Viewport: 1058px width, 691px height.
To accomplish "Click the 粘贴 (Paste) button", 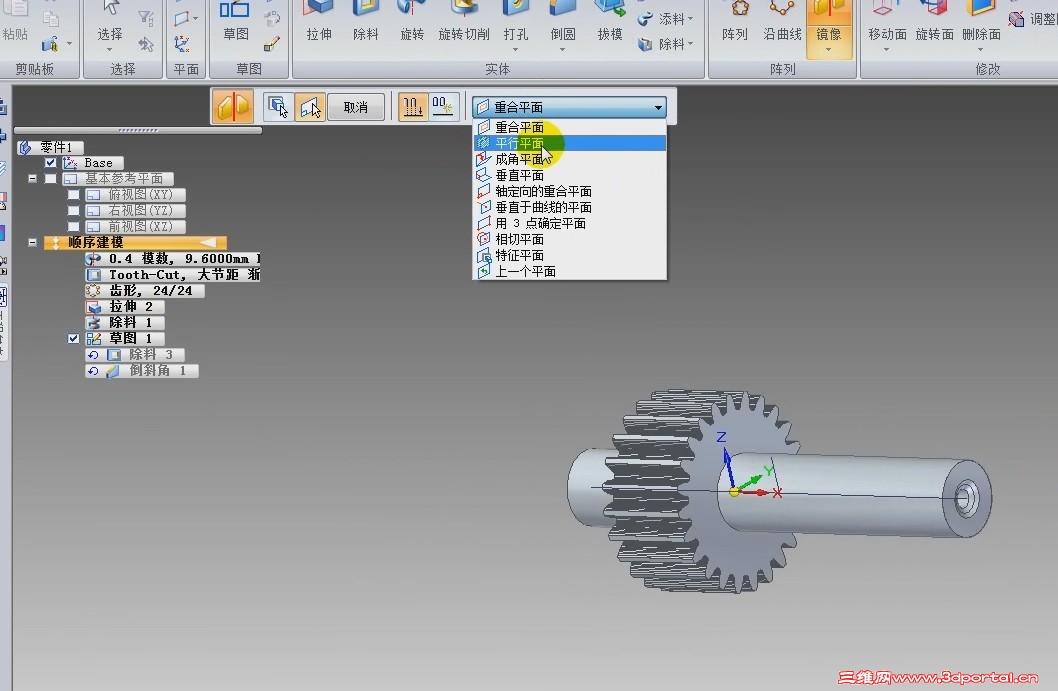I will [x=15, y=22].
